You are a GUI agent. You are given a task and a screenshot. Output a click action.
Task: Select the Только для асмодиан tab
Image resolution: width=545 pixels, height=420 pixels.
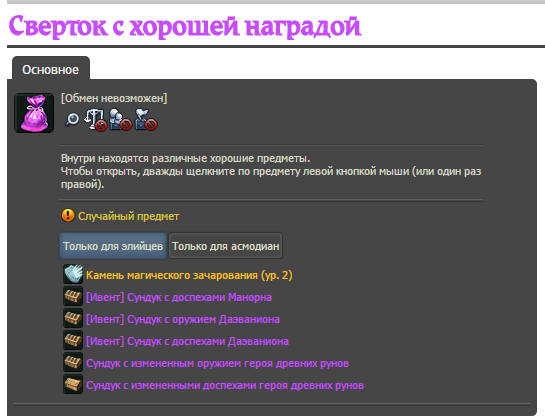[x=226, y=246]
